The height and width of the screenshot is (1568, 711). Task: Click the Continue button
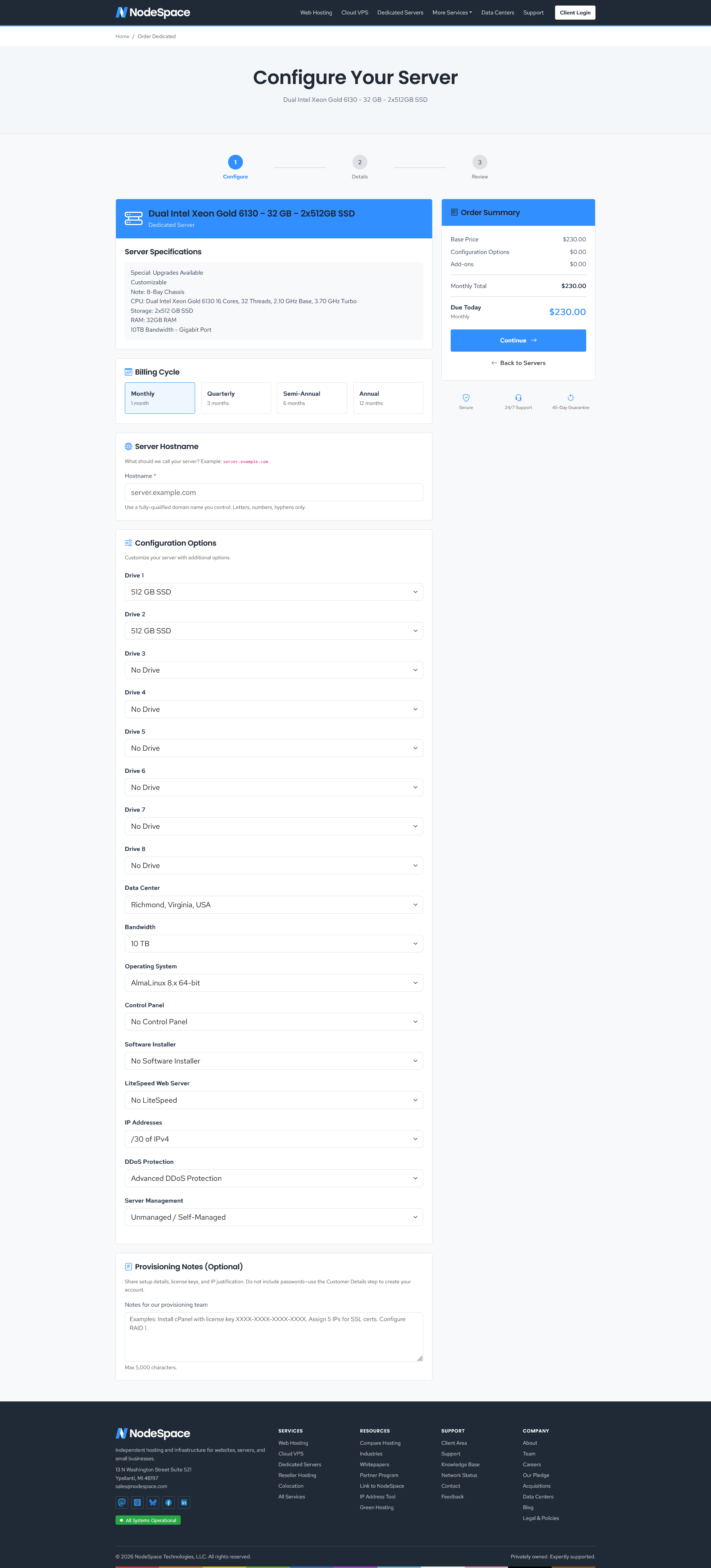pyautogui.click(x=518, y=340)
